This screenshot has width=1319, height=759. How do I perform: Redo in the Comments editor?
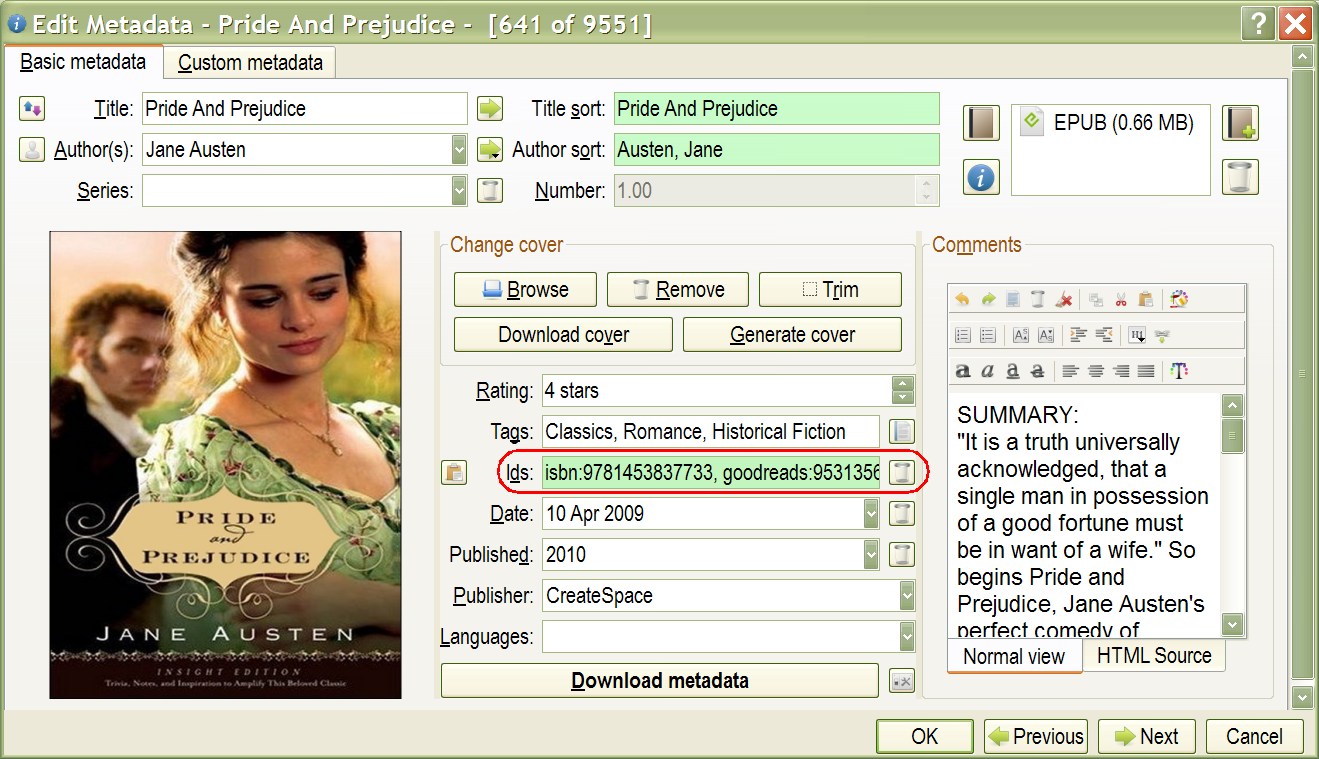coord(987,299)
